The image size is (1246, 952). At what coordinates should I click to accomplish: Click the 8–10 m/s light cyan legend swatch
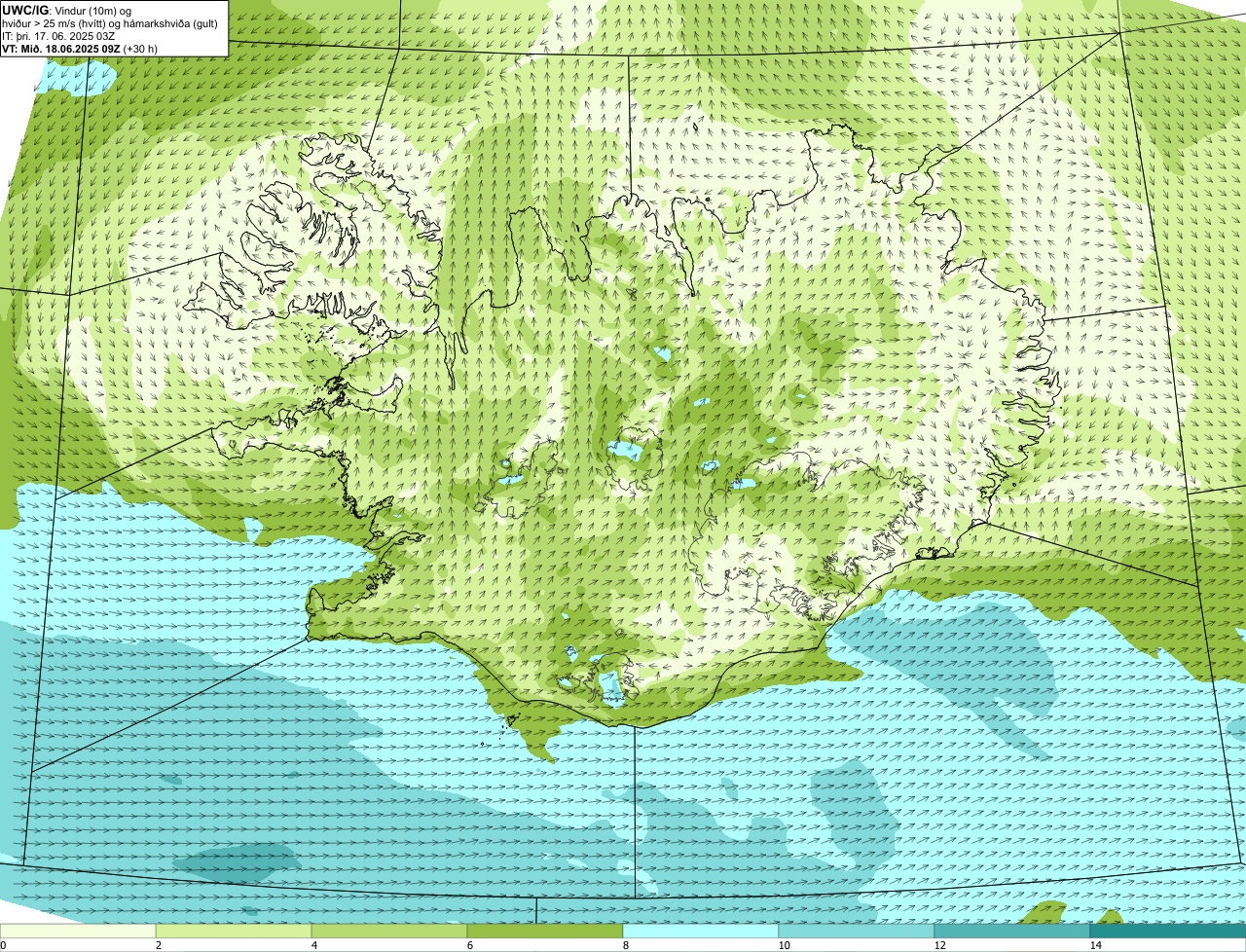pos(701,931)
